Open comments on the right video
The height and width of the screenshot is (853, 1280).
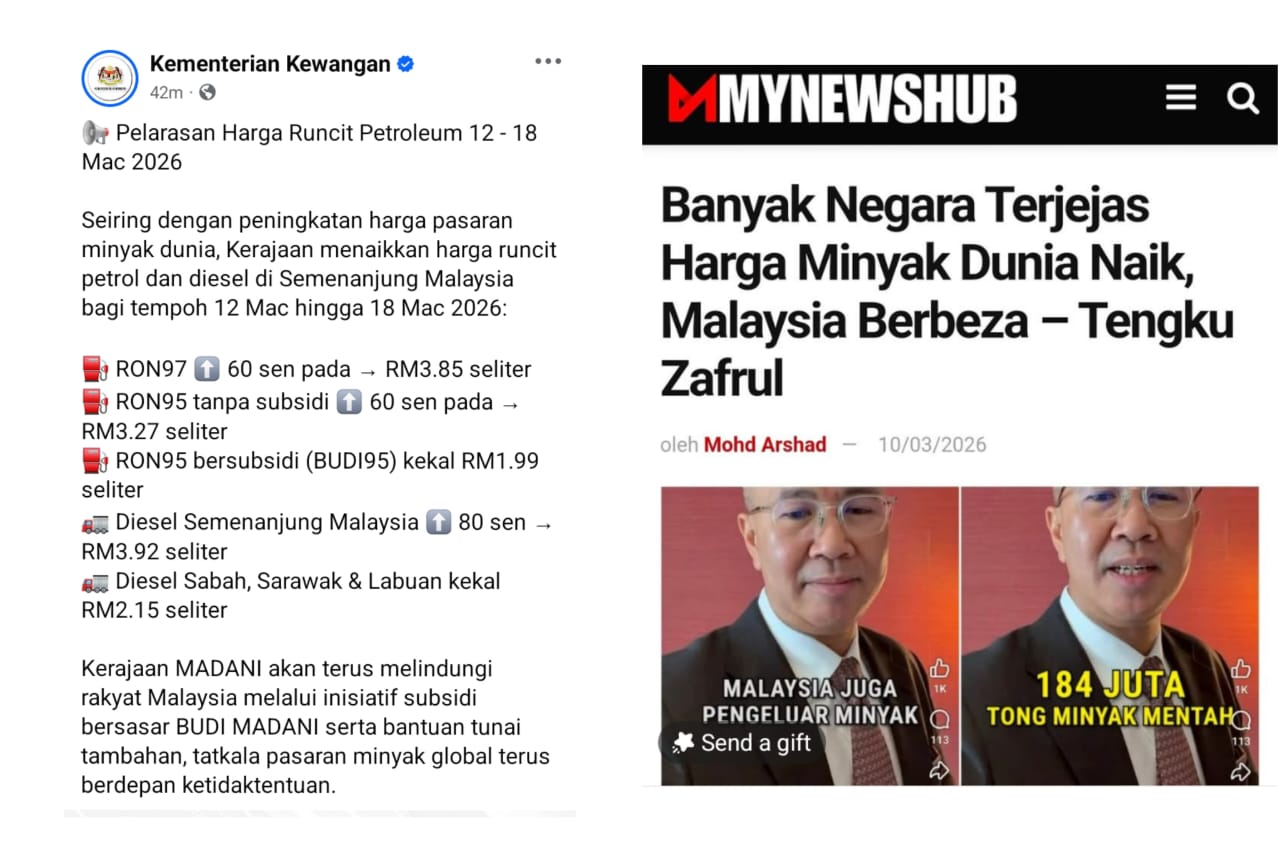coord(1240,721)
